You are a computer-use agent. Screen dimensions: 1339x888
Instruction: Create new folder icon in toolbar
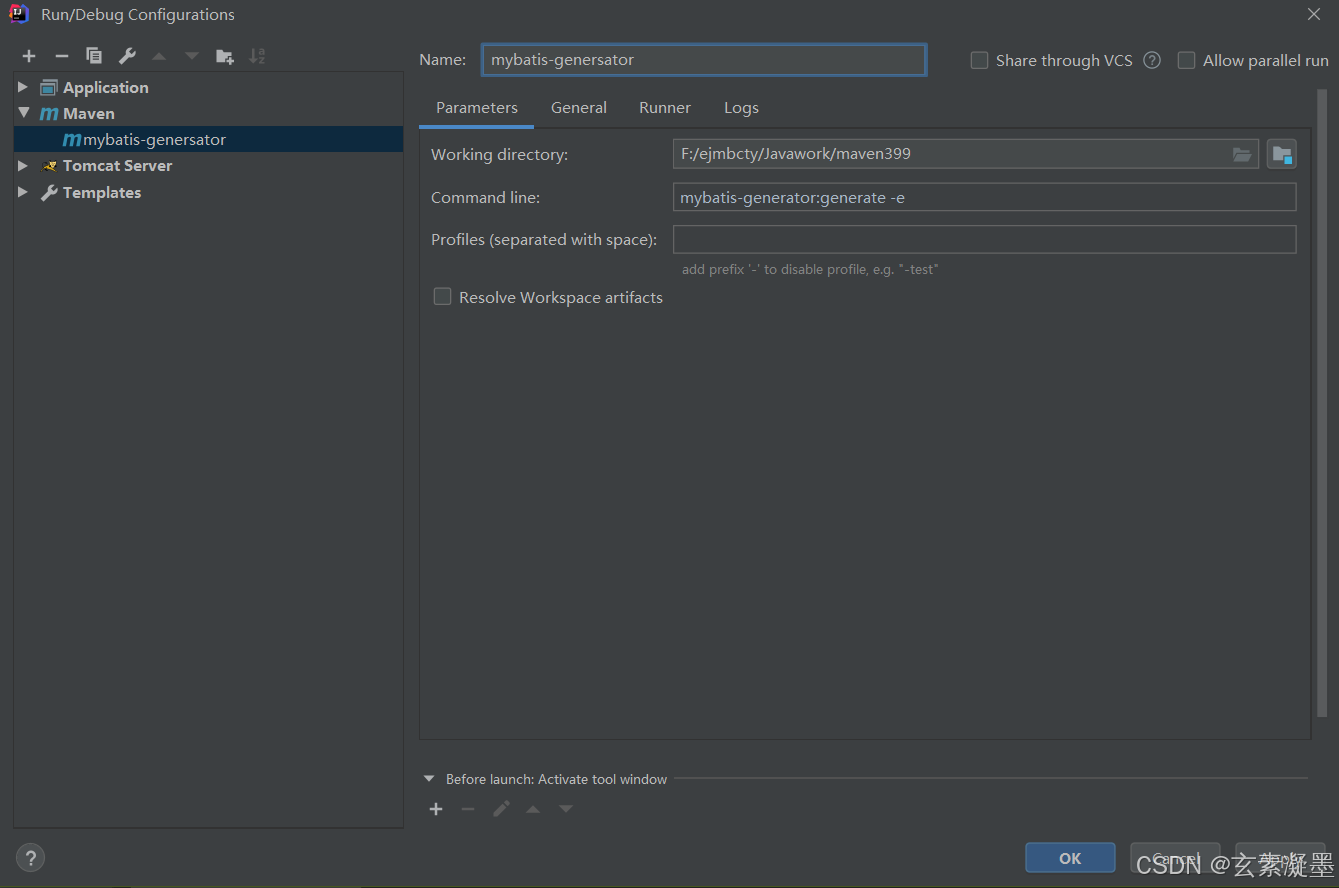pyautogui.click(x=225, y=56)
